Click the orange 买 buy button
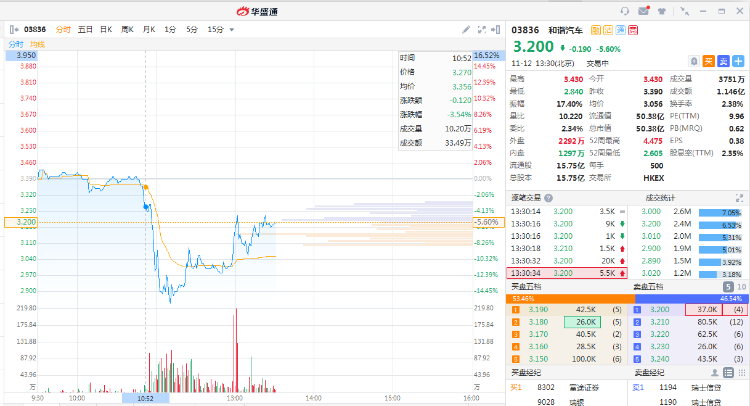 [708, 61]
